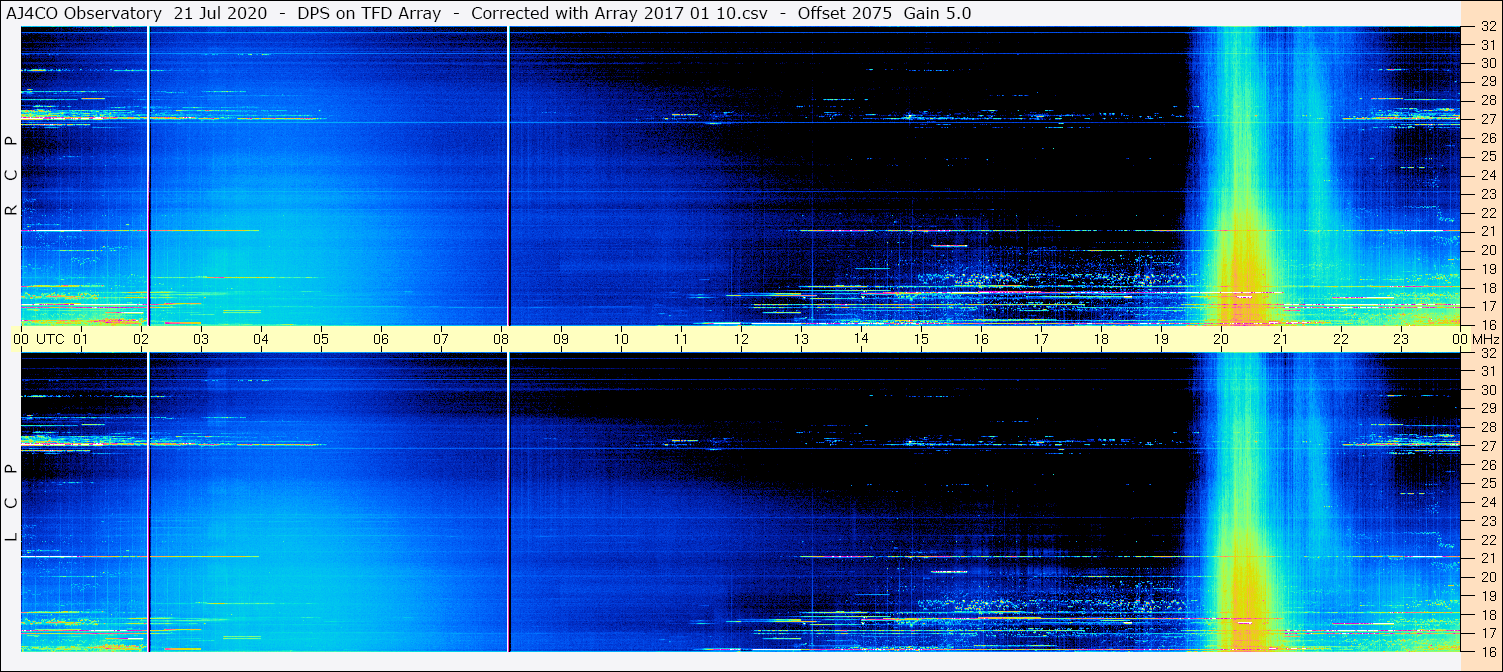Select the 20 MHz label of the LCP panel
The width and height of the screenshot is (1503, 672).
click(1487, 577)
